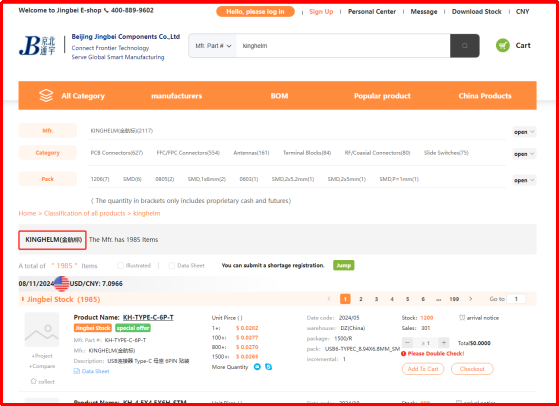Viewport: 560px width, 406px height.
Task: Filter by RF/Coaxial Connectors(80)
Action: [378, 153]
